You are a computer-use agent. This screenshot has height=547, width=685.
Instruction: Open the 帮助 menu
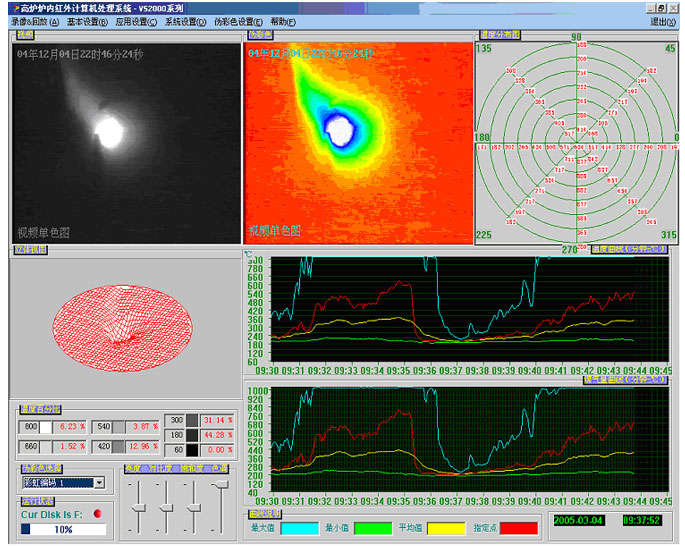pyautogui.click(x=283, y=21)
